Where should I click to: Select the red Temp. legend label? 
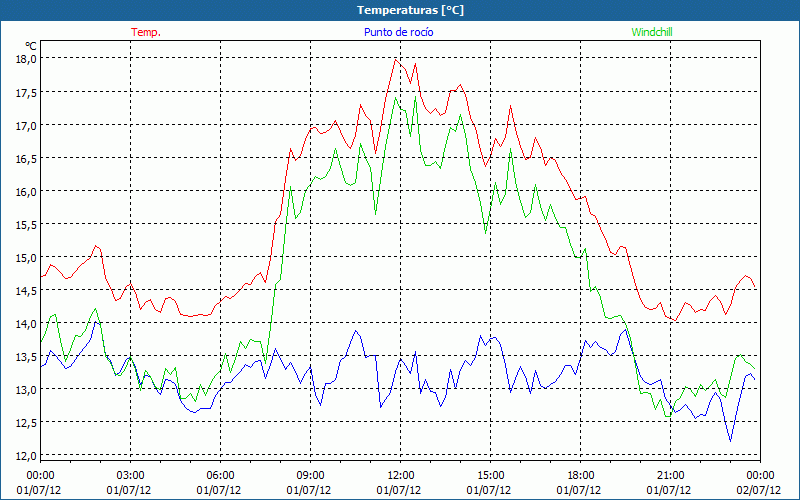click(x=146, y=32)
